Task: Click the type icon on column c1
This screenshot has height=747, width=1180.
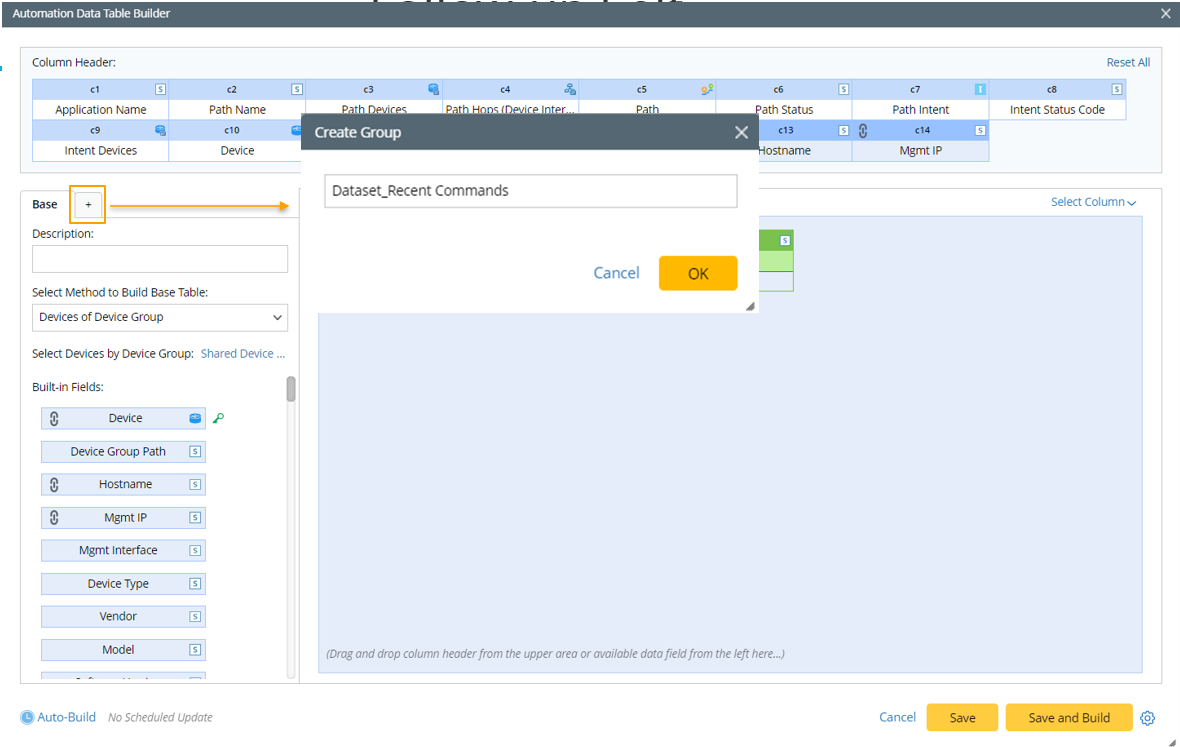Action: [160, 89]
